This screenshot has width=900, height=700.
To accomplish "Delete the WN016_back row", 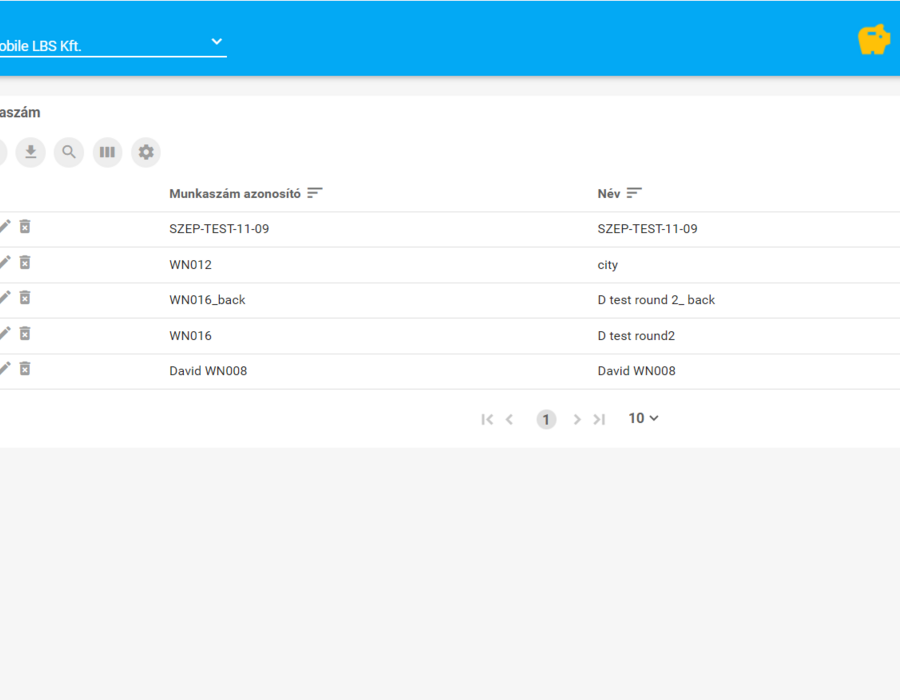I will pyautogui.click(x=25, y=297).
